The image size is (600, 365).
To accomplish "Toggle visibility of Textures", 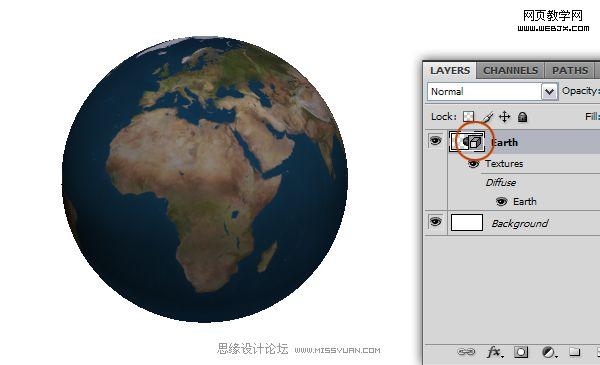I will click(x=473, y=164).
